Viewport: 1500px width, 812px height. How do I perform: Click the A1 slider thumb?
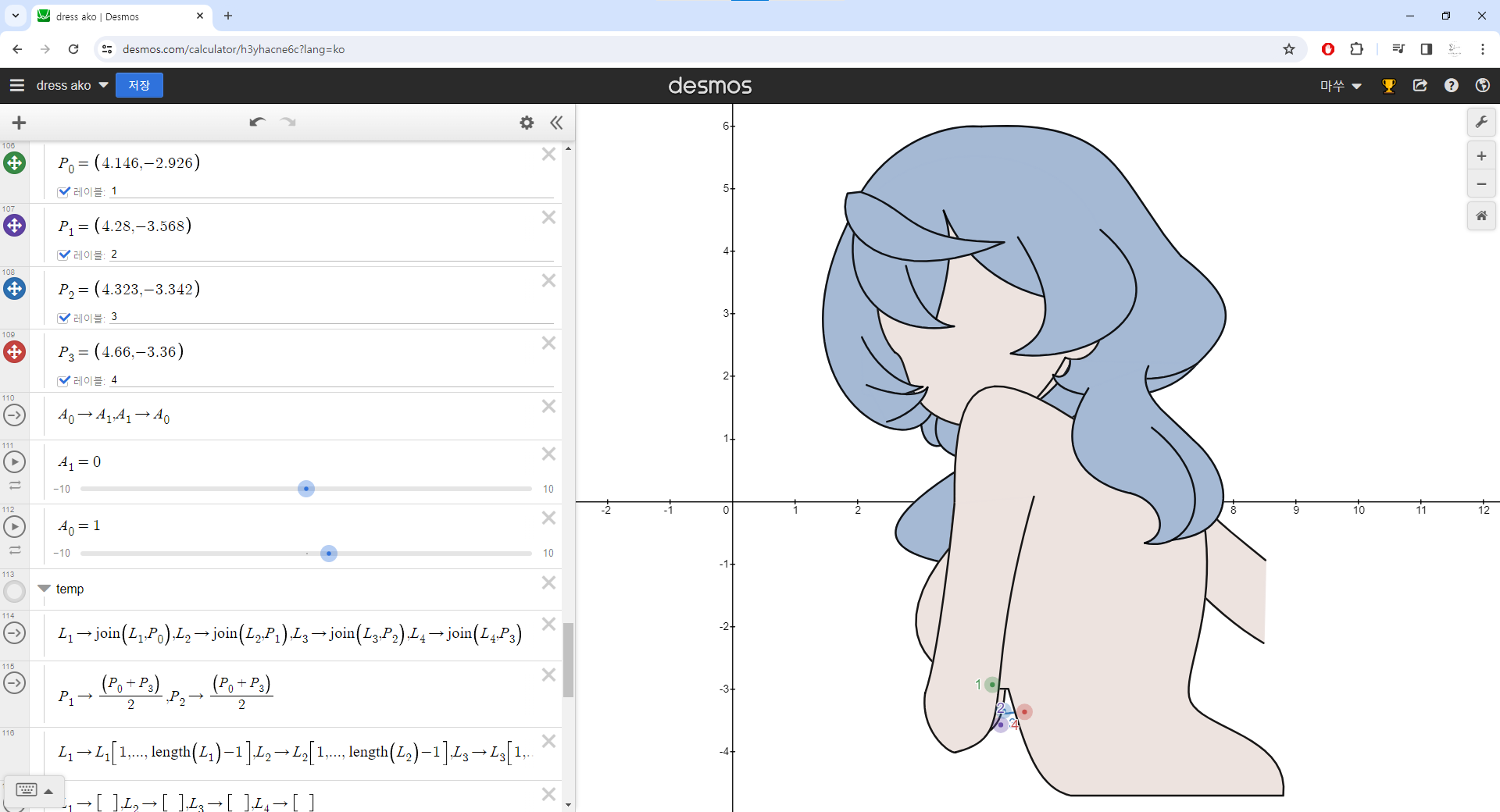[306, 489]
